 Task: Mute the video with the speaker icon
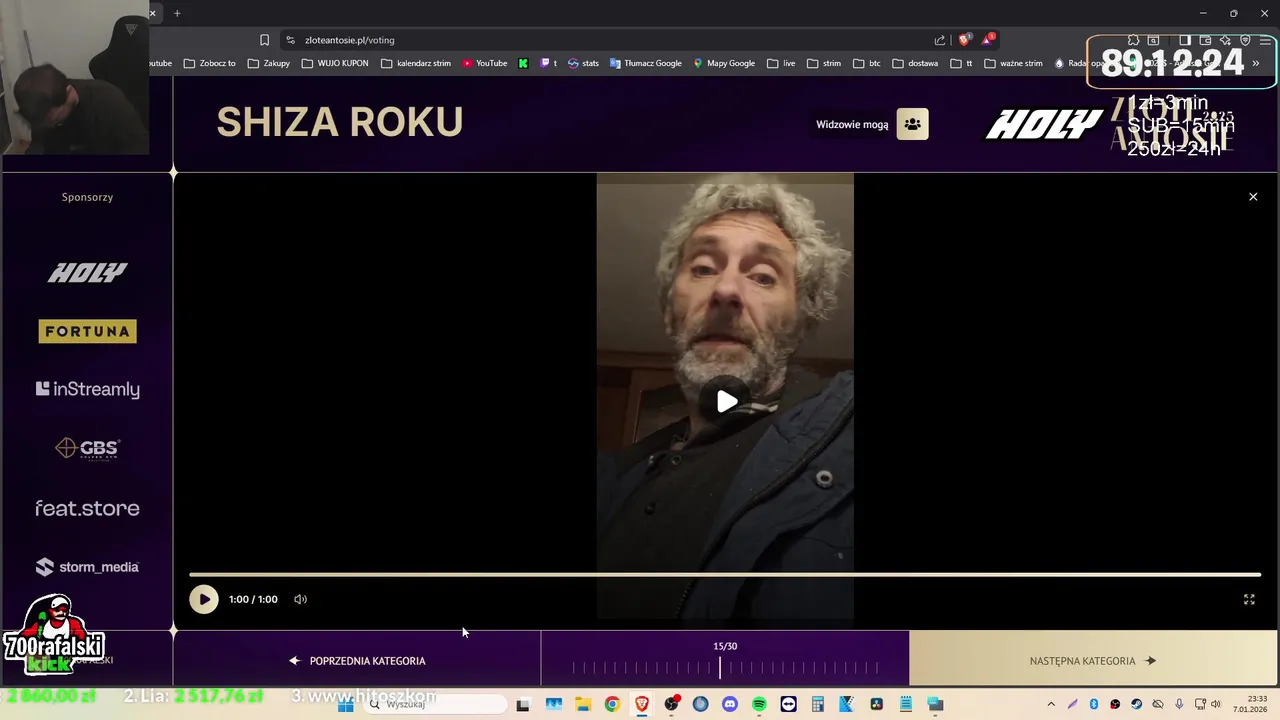(300, 599)
